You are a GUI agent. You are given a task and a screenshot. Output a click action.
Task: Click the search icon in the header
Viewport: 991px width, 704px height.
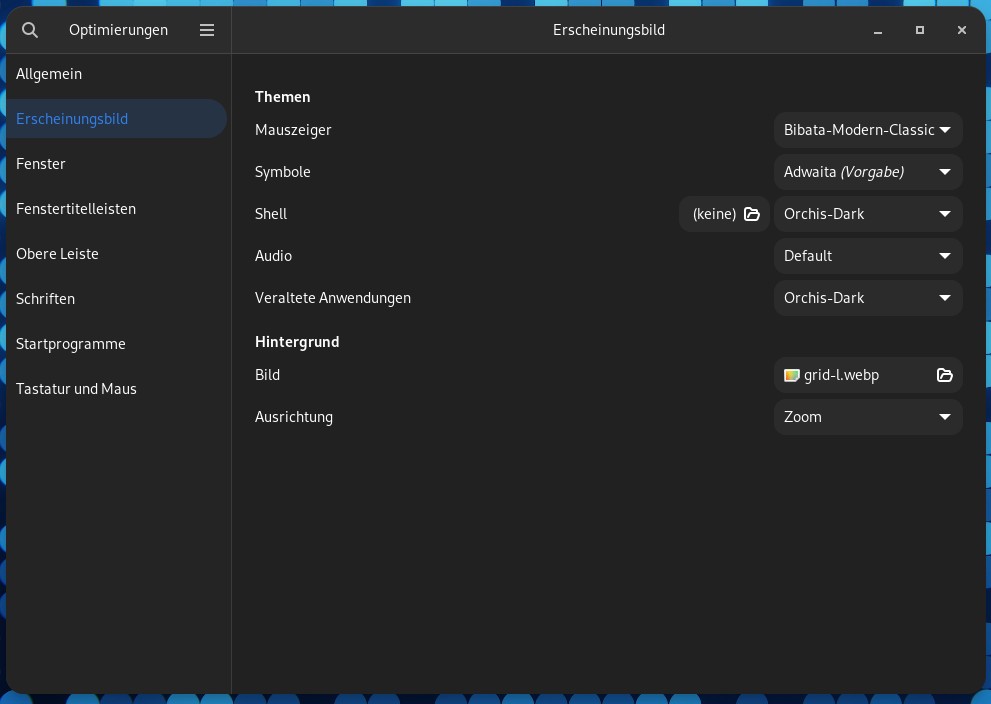point(30,30)
